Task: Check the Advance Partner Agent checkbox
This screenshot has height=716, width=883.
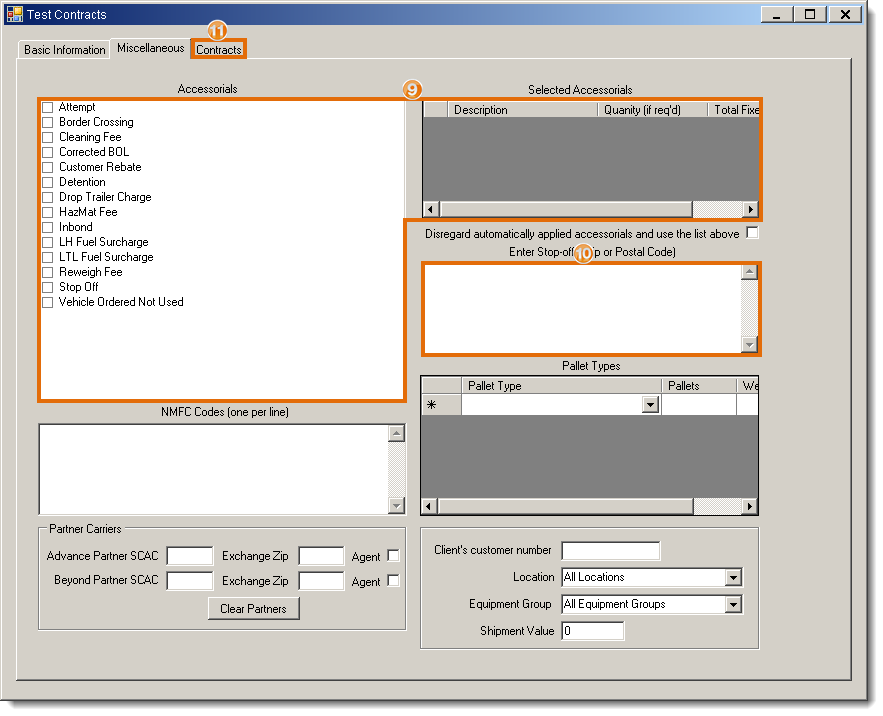Action: [x=393, y=556]
